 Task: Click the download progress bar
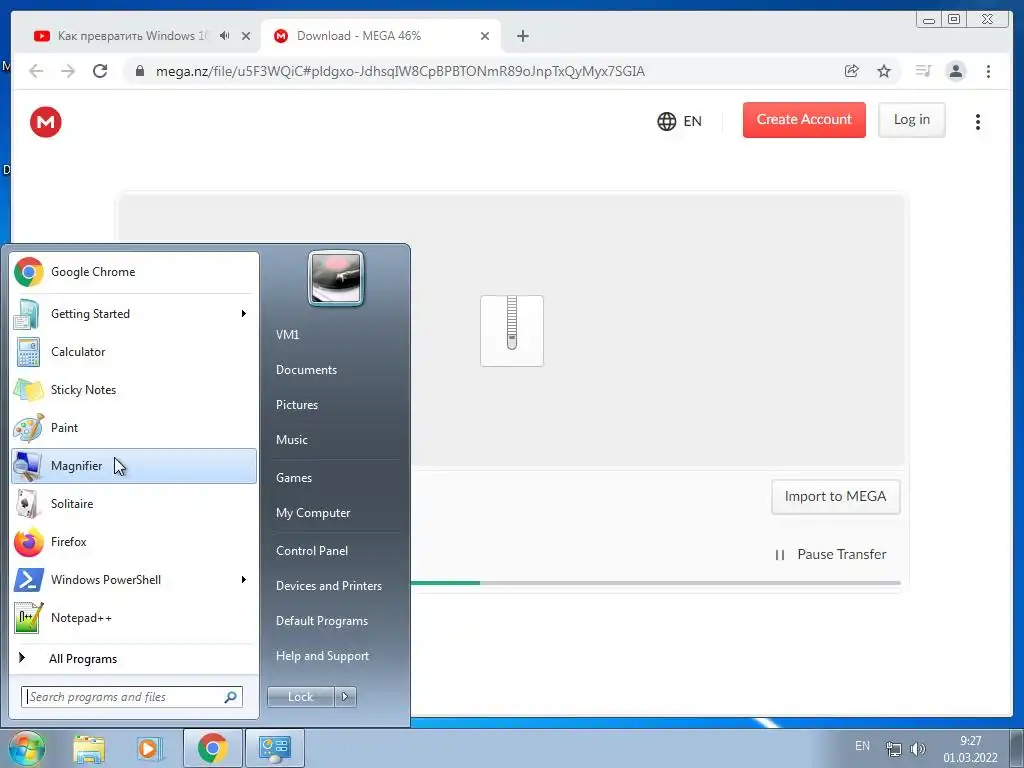click(x=656, y=583)
